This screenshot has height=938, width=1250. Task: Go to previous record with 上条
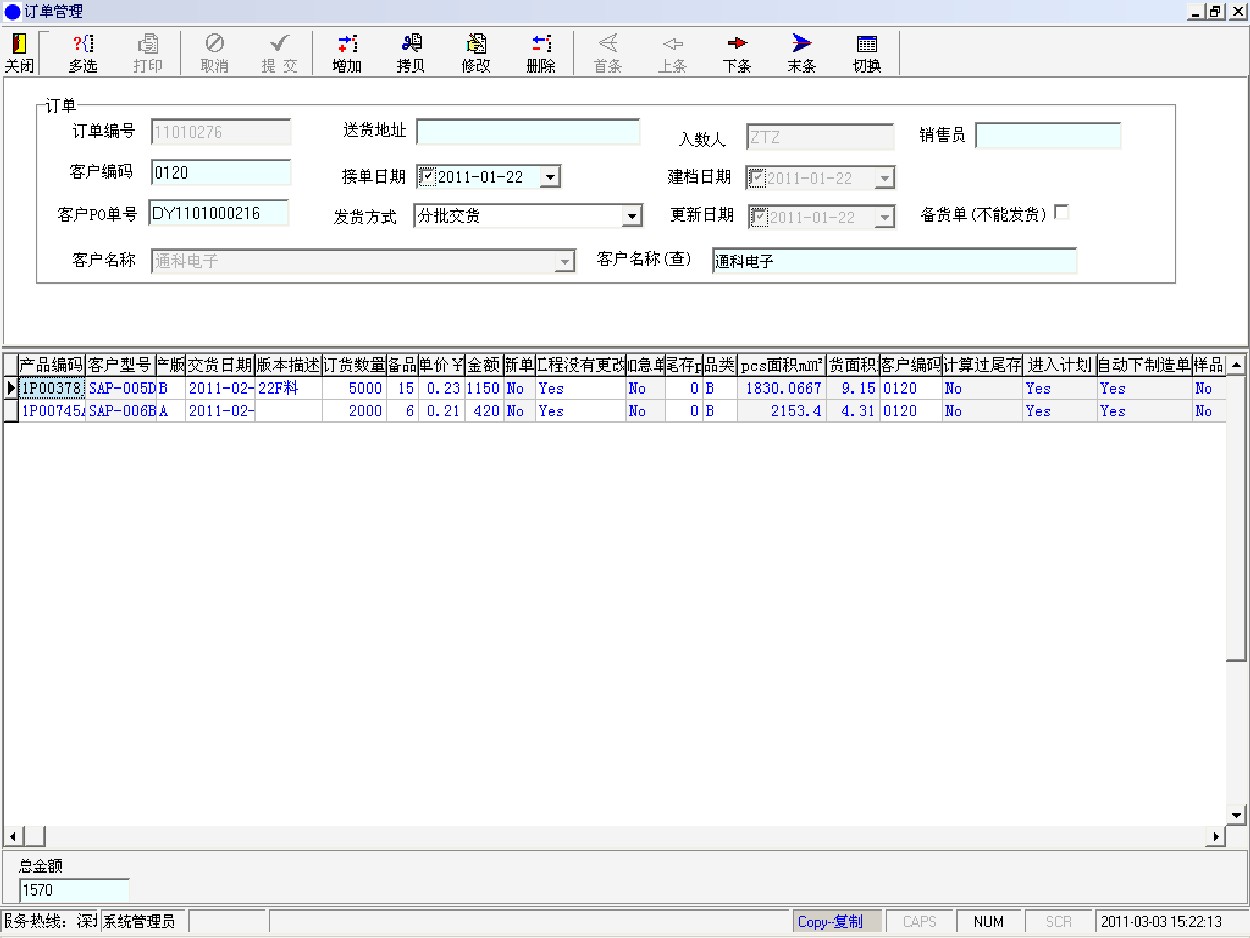coord(672,53)
